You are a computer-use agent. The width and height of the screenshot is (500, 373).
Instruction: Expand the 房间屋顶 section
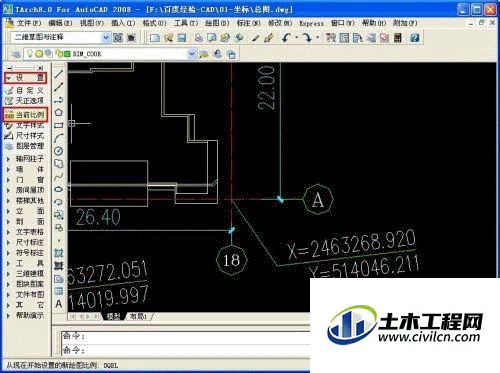click(x=25, y=190)
